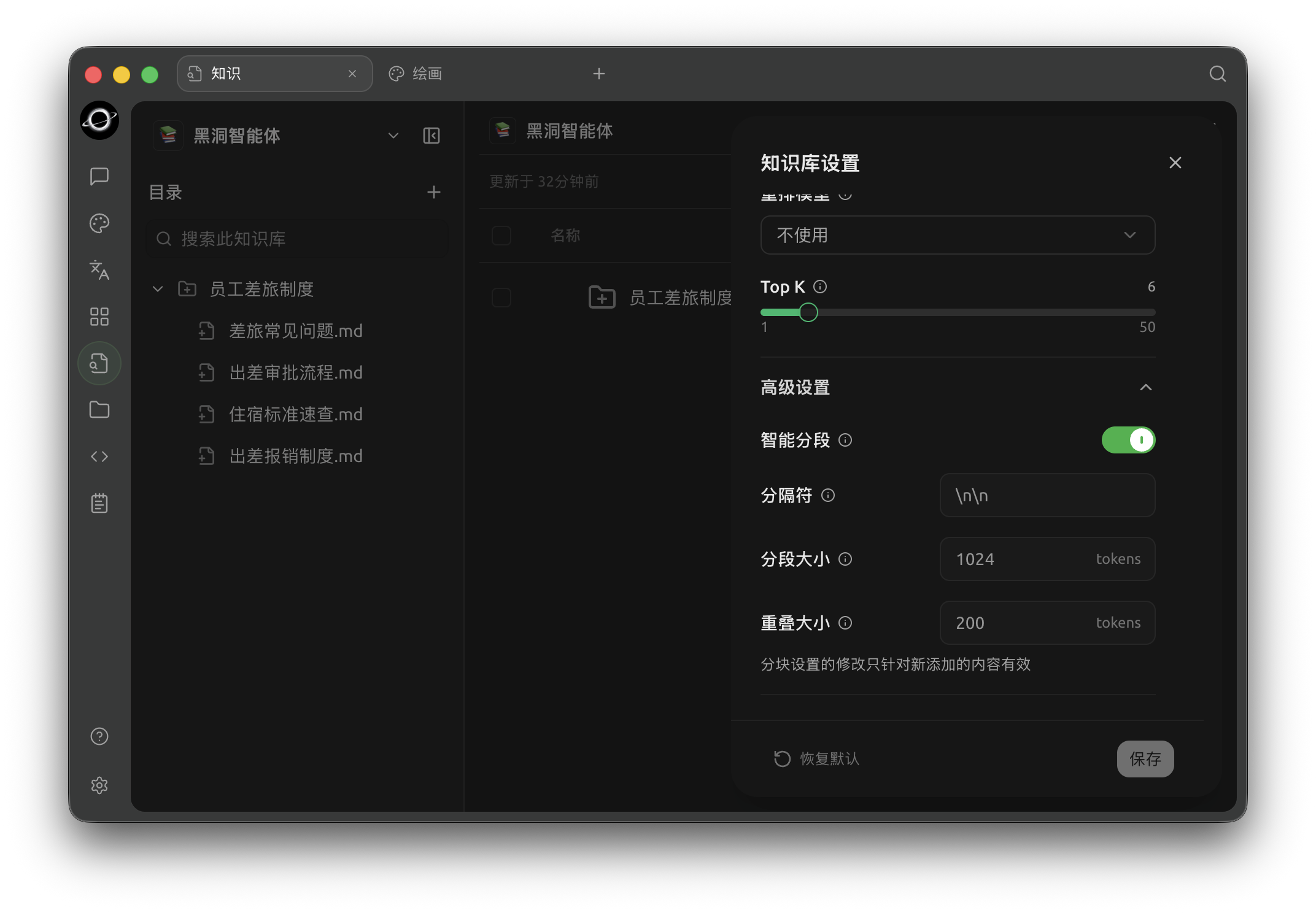Open 差旅常见问题.md in the tree
This screenshot has width=1316, height=913.
click(296, 331)
